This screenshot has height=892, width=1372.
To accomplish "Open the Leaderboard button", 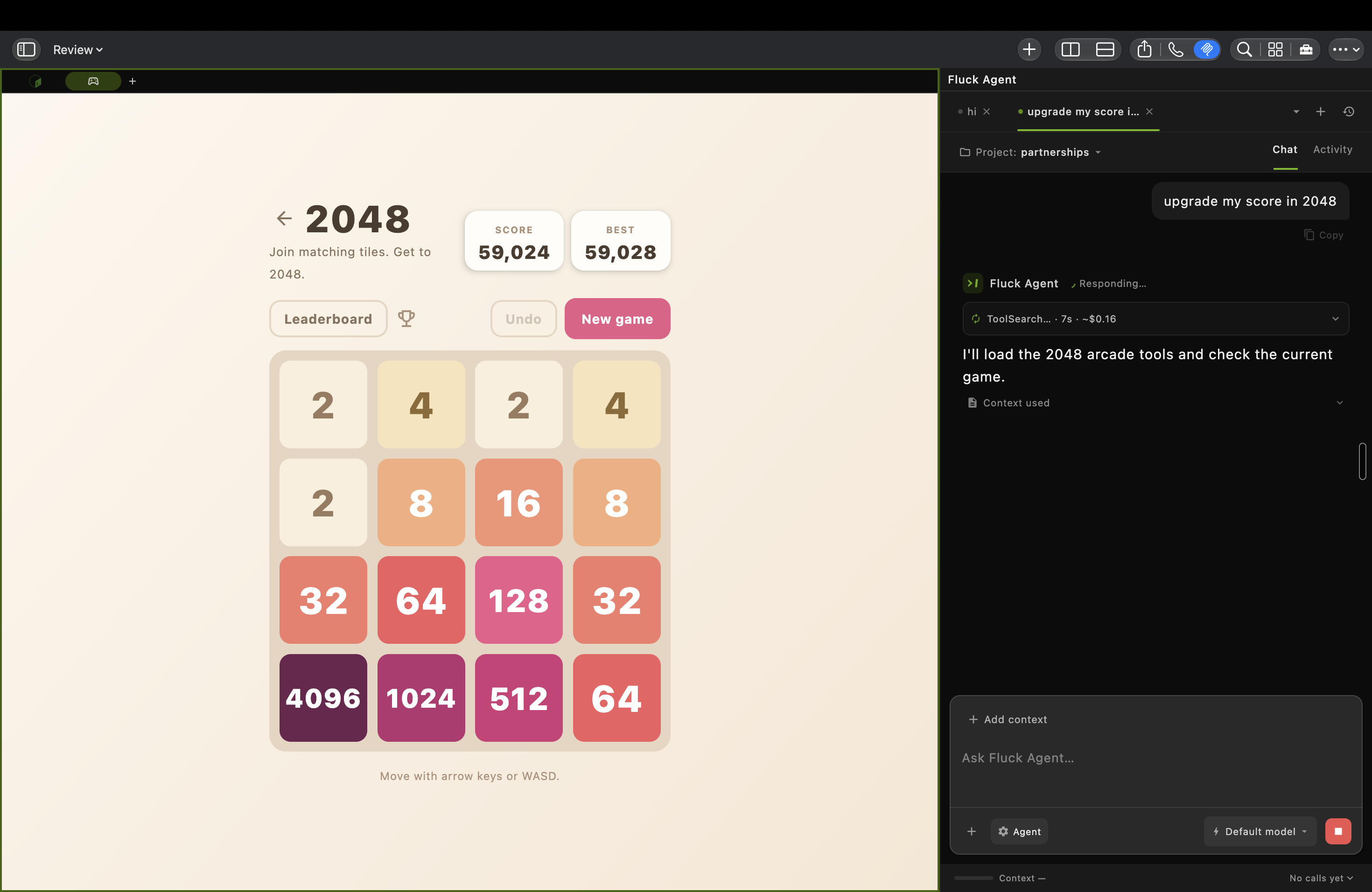I will coord(328,319).
